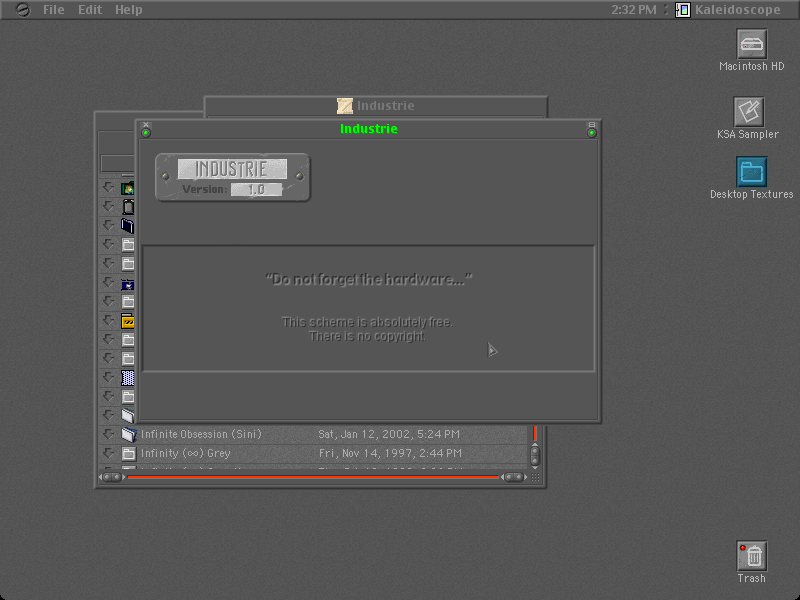Screen dimensions: 800x600
Task: Select the "Infinity (∞) Grey" row name
Action: [x=186, y=453]
